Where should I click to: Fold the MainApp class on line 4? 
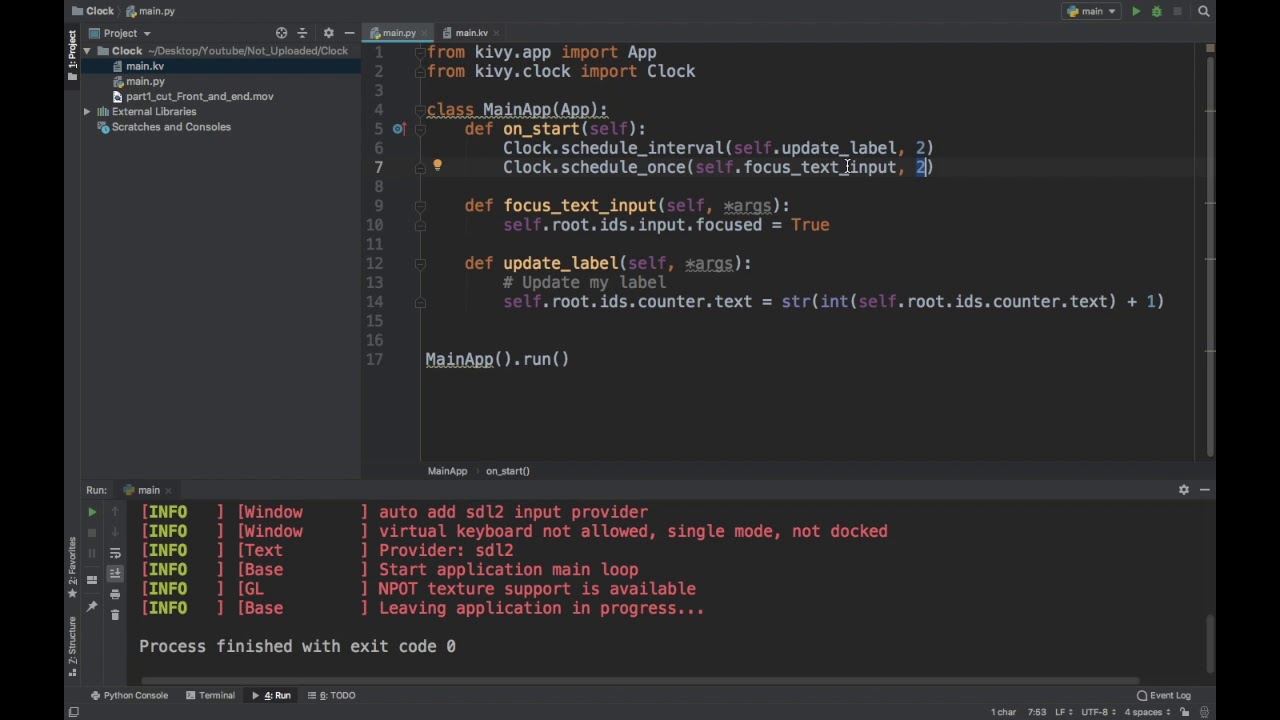click(420, 110)
